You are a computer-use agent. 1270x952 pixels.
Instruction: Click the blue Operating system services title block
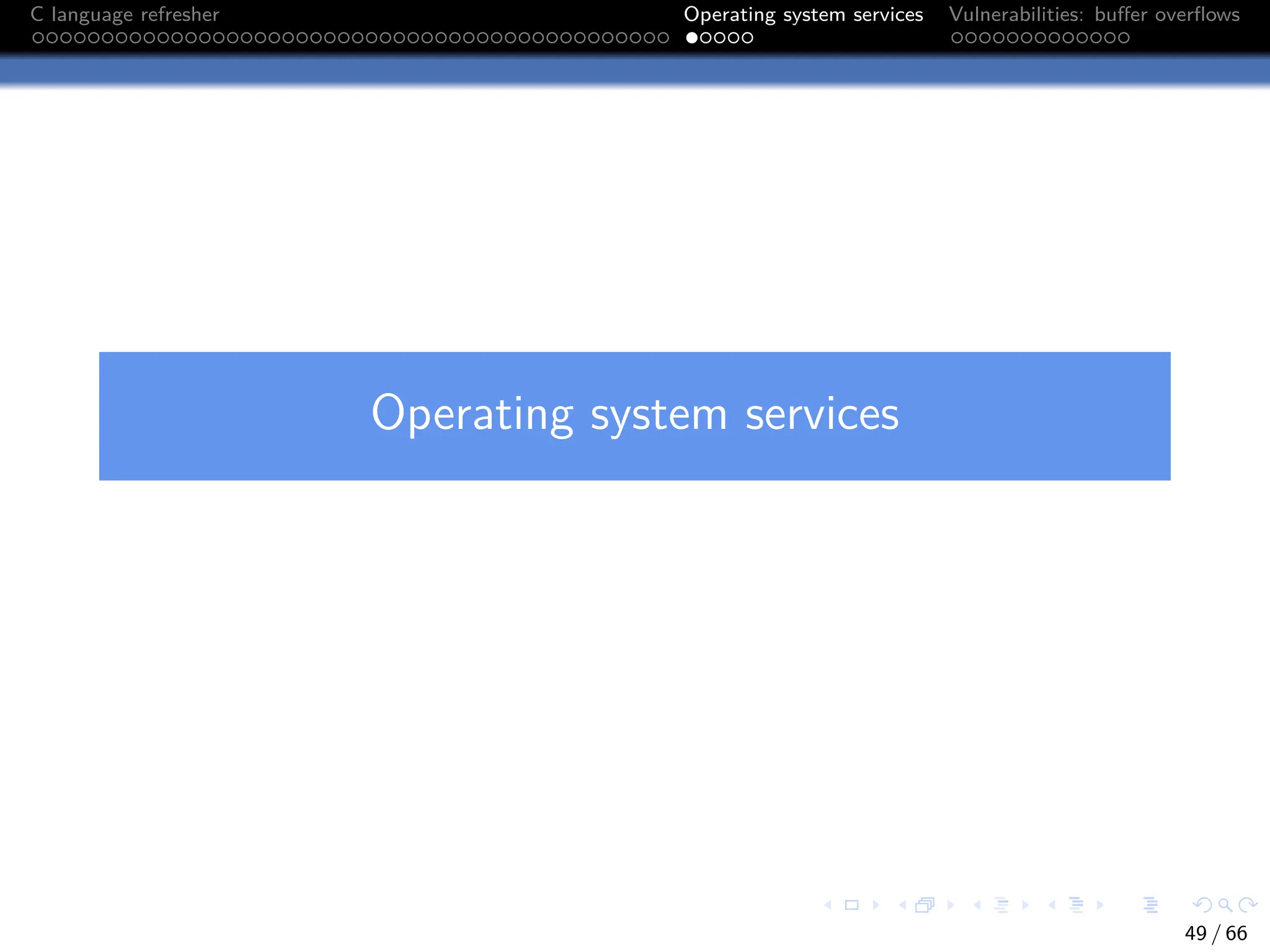pyautogui.click(x=635, y=416)
